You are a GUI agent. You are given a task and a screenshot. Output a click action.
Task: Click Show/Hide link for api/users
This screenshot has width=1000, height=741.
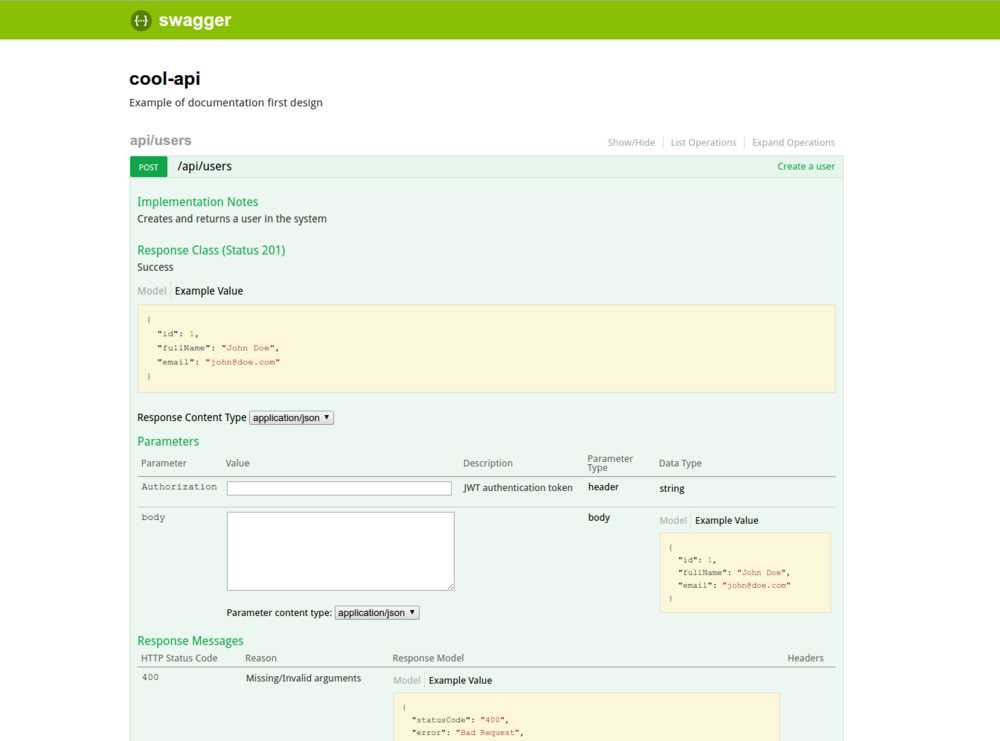coord(631,142)
